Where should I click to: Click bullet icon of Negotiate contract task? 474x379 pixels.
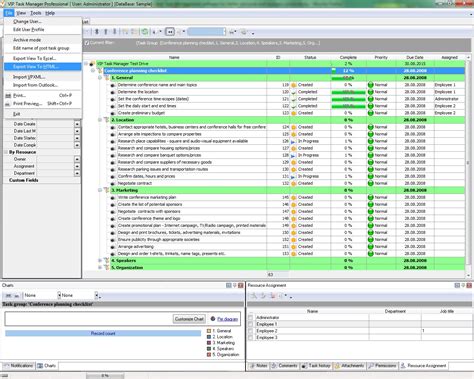point(113,184)
